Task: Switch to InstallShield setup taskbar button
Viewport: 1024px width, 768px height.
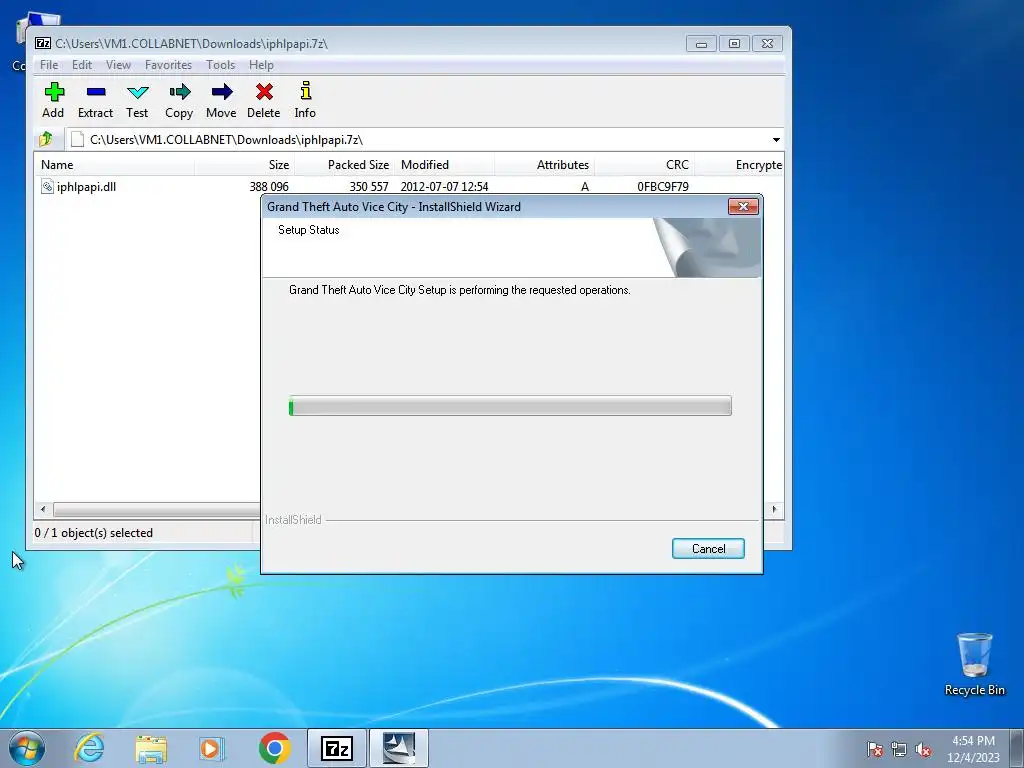Action: [399, 748]
